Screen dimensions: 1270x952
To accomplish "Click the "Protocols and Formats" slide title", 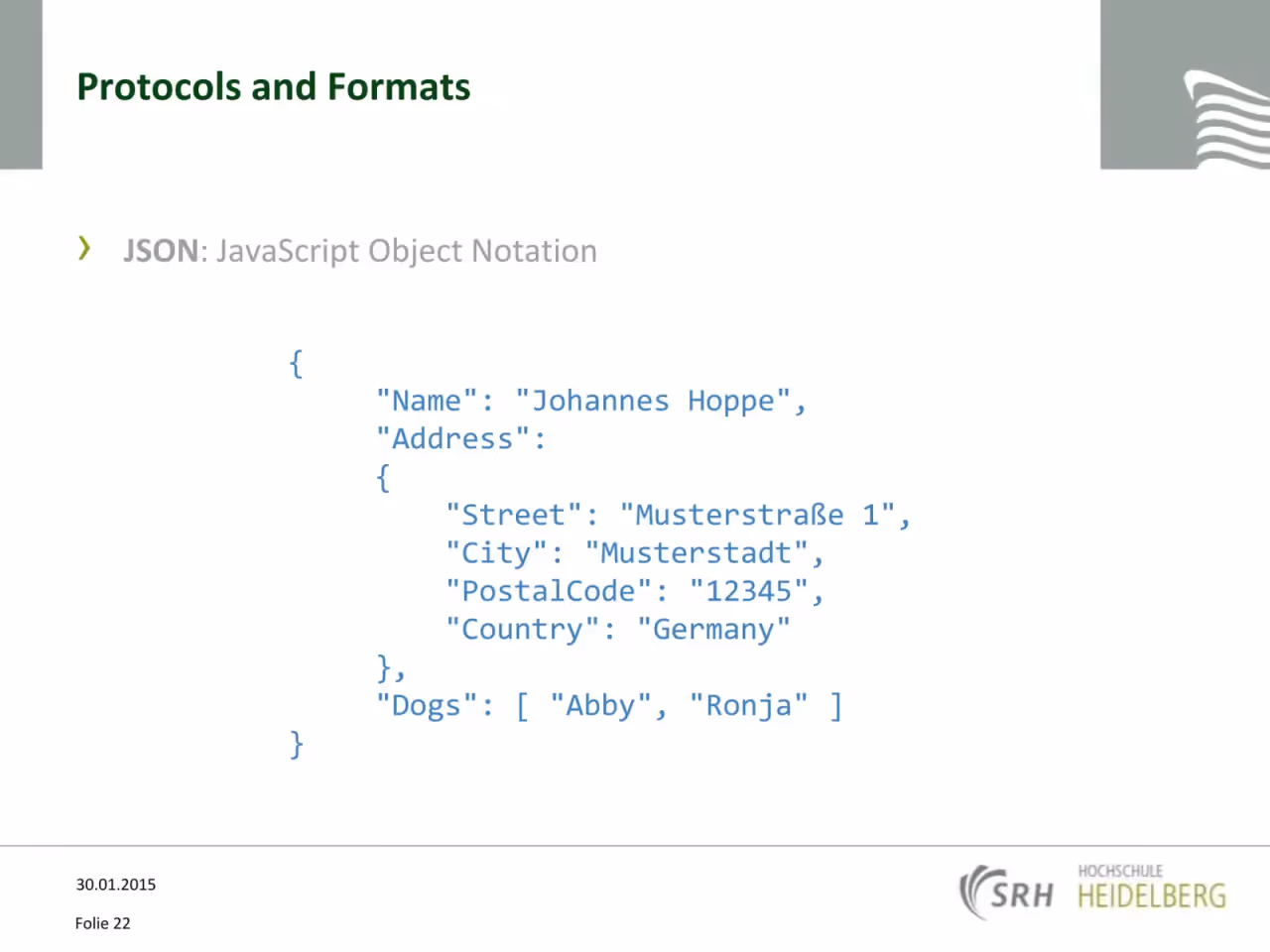I will point(274,86).
